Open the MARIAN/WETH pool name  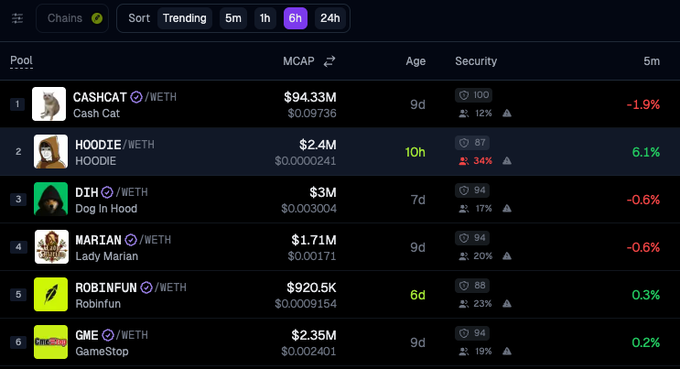123,240
